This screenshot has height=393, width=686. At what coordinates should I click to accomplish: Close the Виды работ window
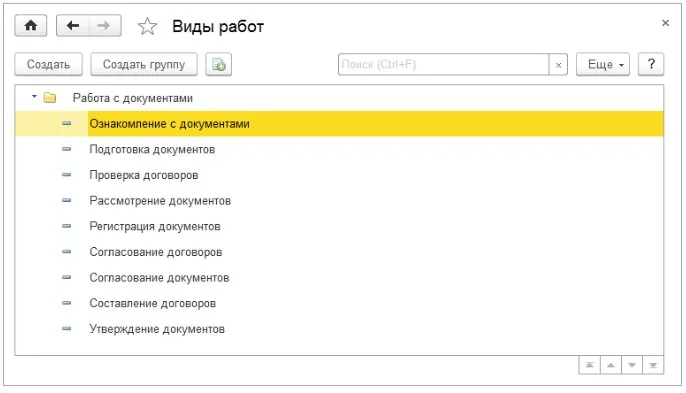point(665,23)
